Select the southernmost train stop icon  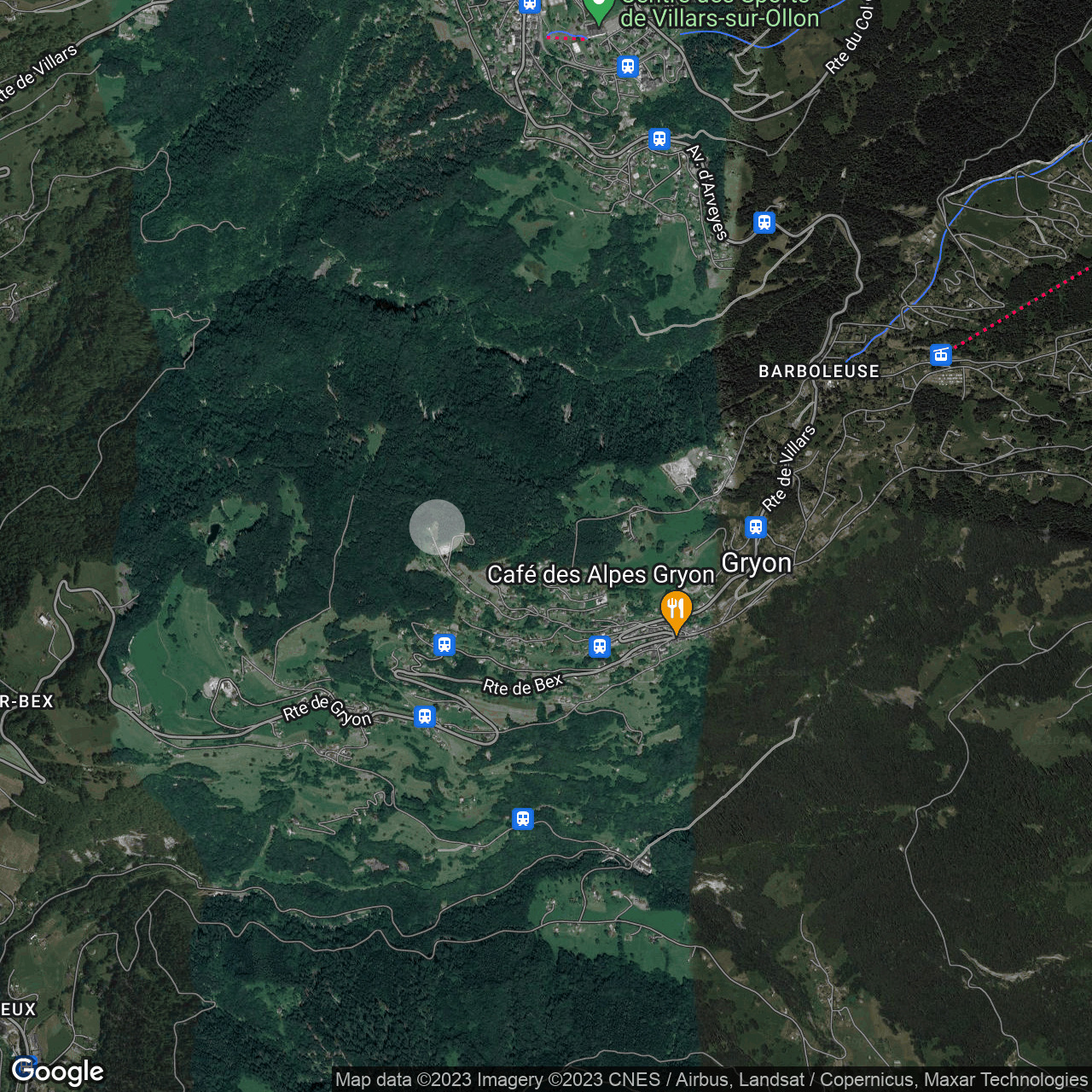pyautogui.click(x=522, y=818)
